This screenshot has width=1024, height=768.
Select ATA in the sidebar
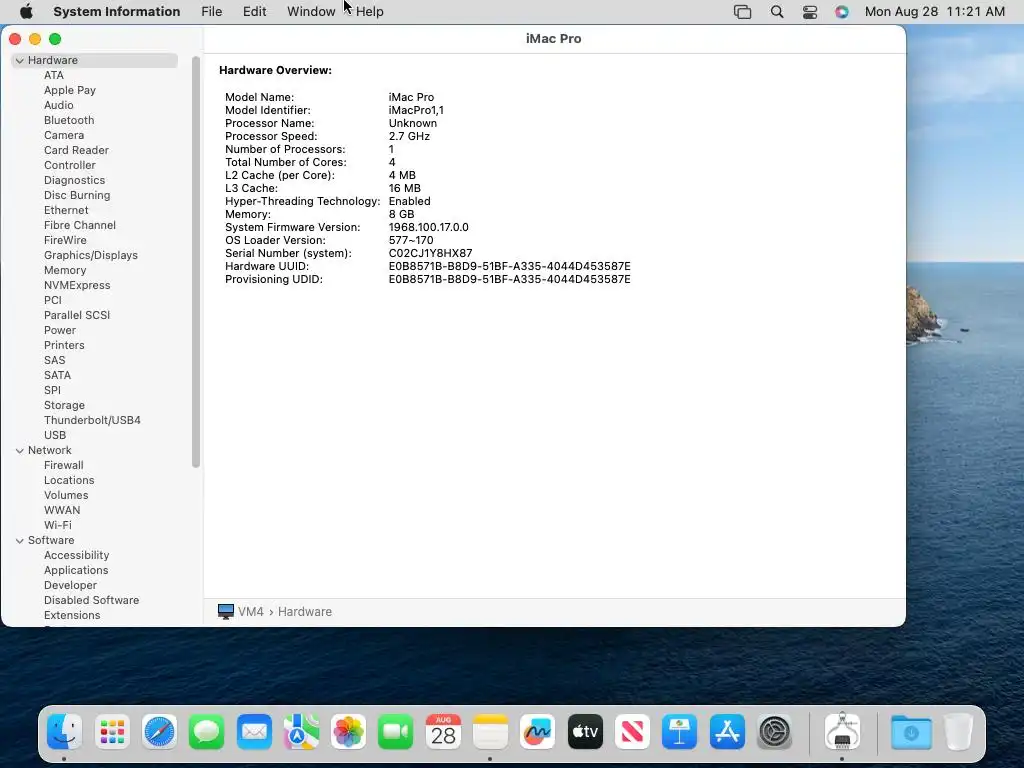(x=54, y=75)
